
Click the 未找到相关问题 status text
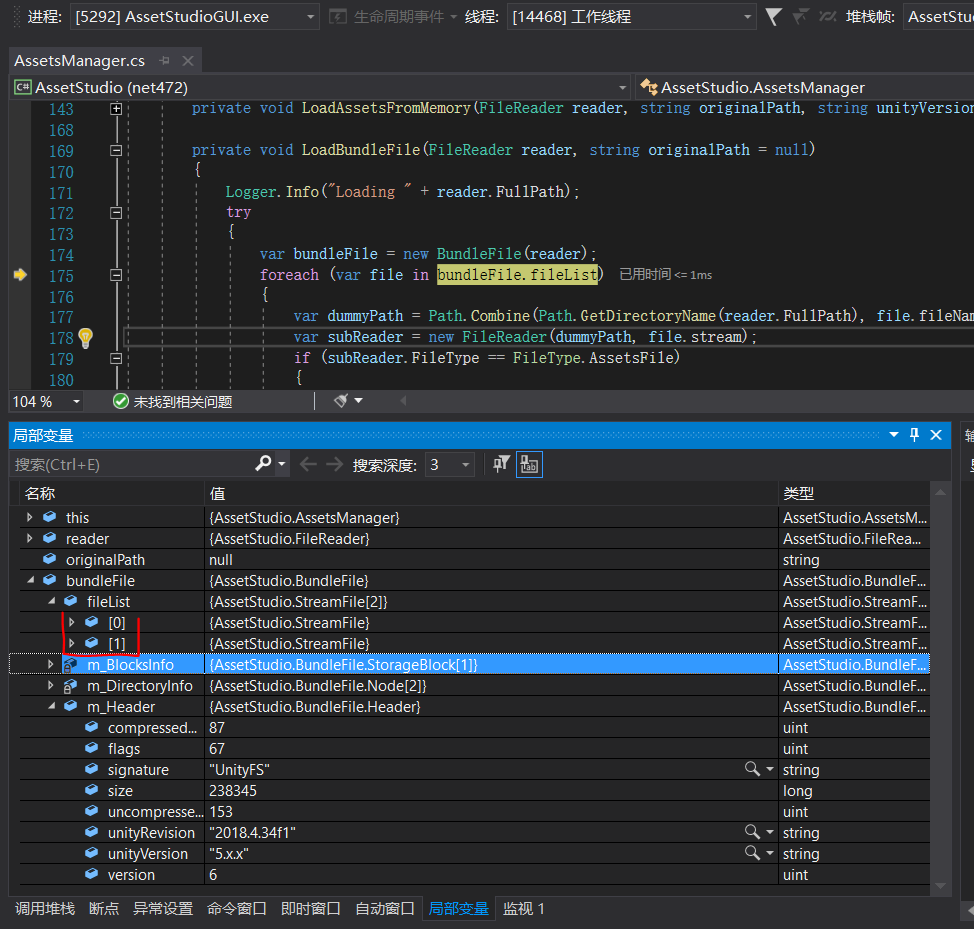(x=183, y=402)
